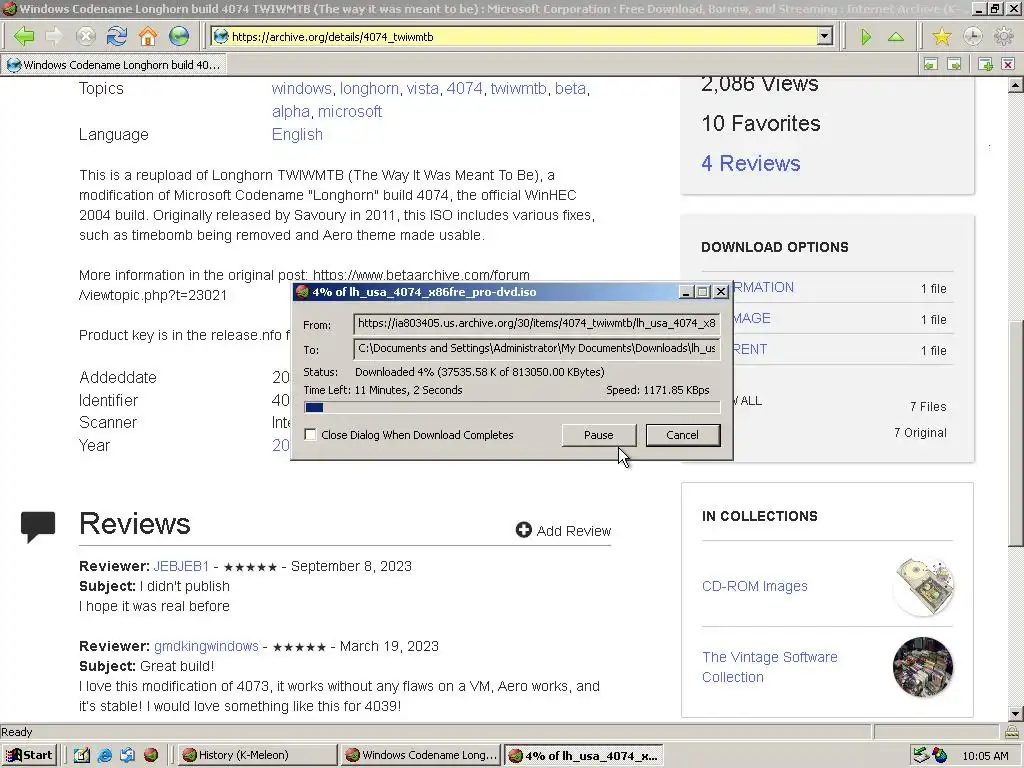Click the Show Desktop quick launch icon
Screen dimensions: 1024x768
click(82, 755)
